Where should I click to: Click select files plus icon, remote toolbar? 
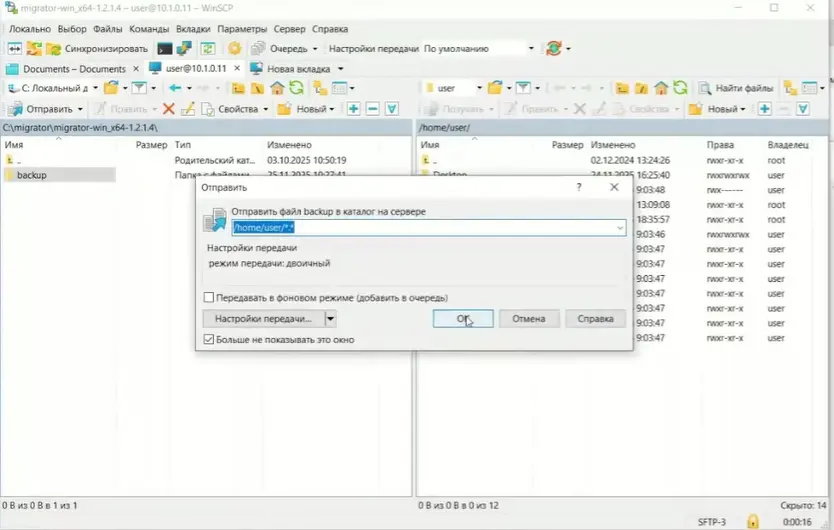pos(764,109)
